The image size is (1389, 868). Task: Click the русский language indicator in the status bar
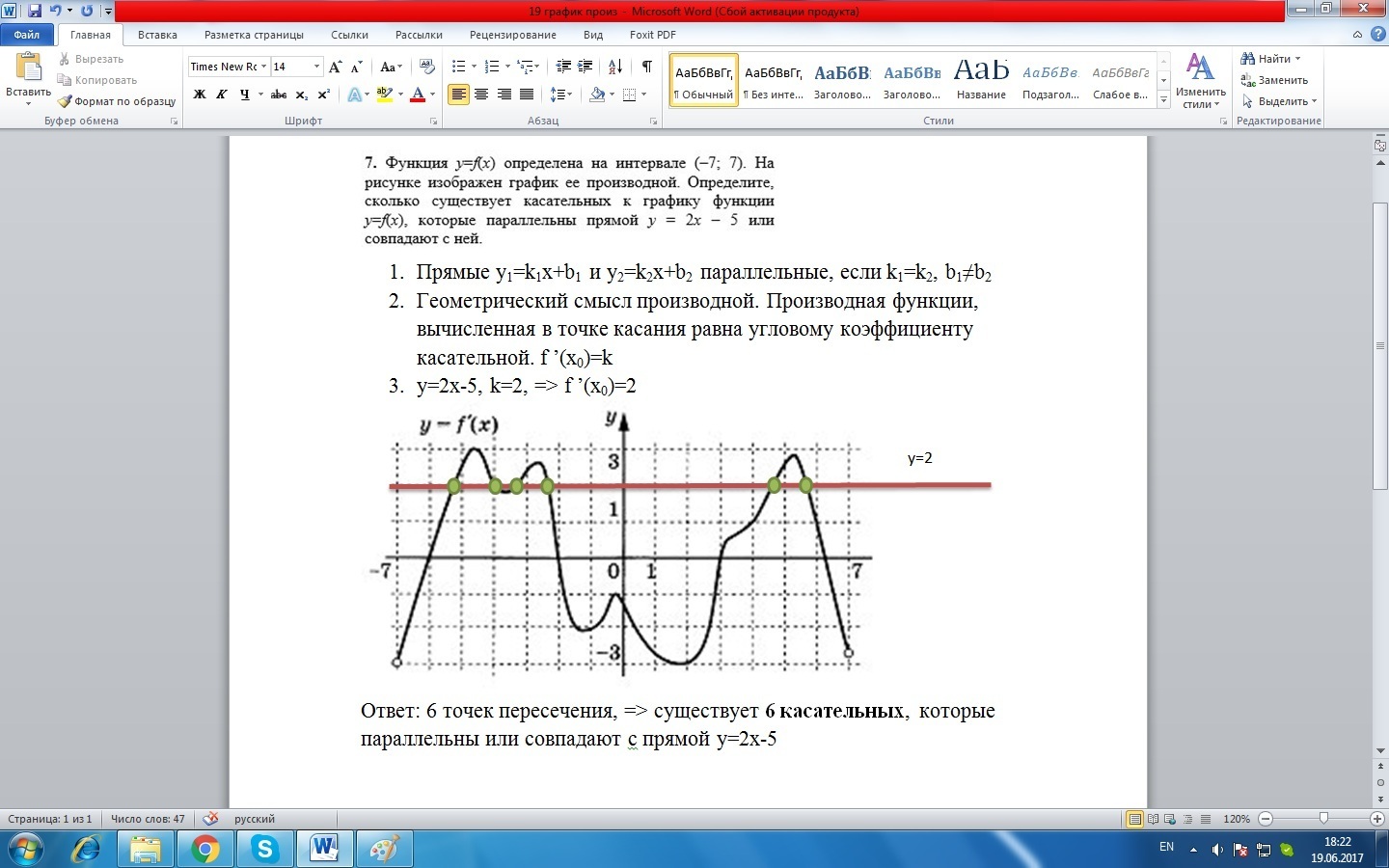(x=255, y=819)
